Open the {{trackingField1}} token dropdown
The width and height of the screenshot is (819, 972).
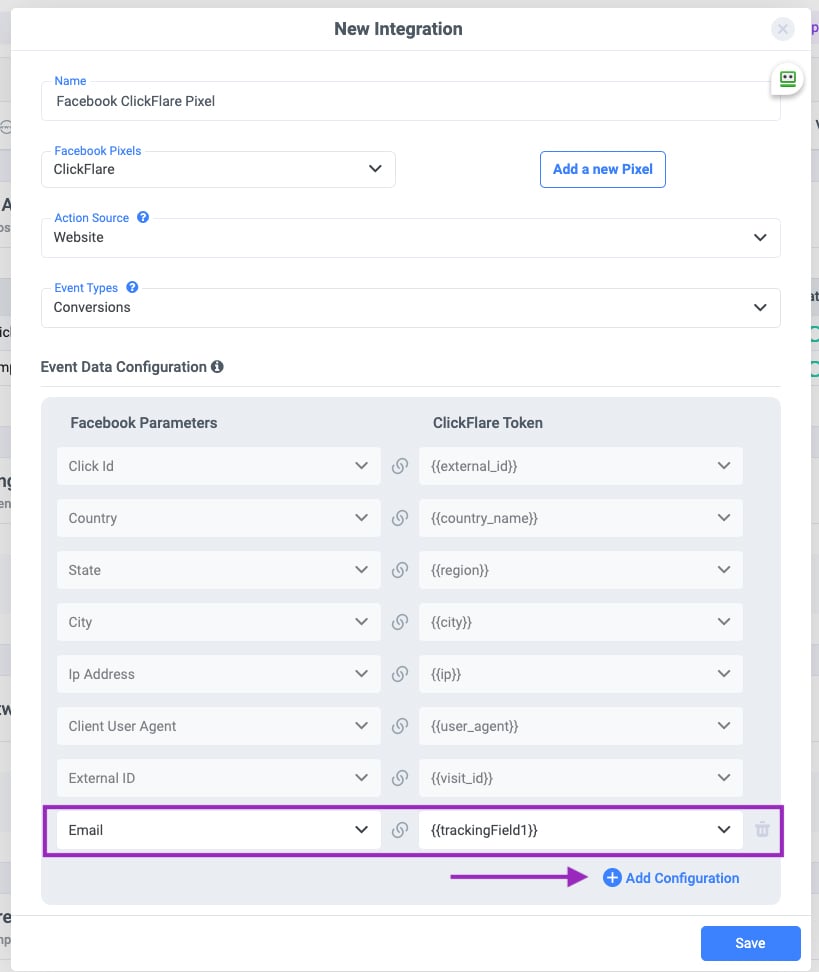pyautogui.click(x=581, y=830)
